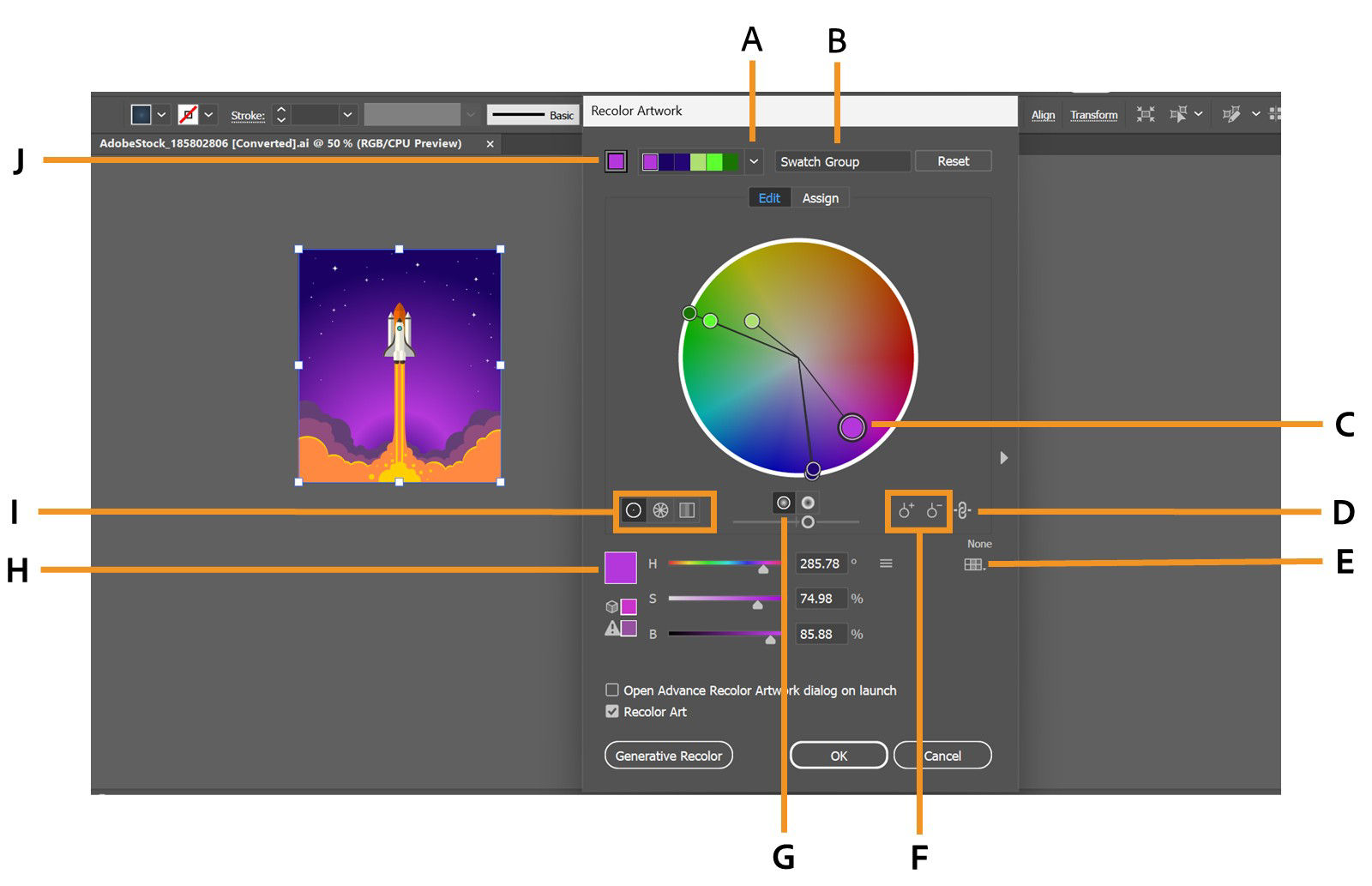Viewport: 1372px width, 886px height.
Task: Switch to the Assign tab
Action: [820, 197]
